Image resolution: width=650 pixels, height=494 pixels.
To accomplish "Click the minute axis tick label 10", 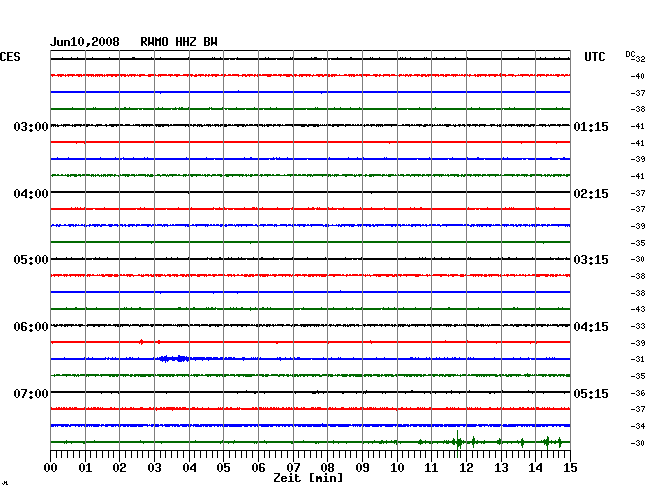I will [x=397, y=468].
